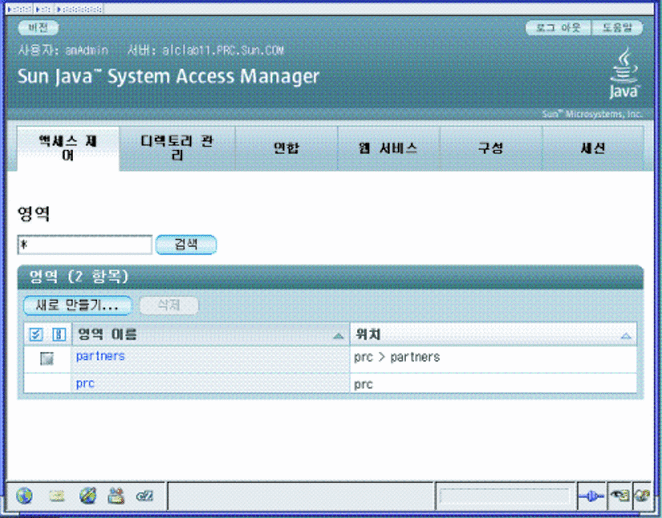
Task: Select the 액세스 제어 tab
Action: 68,149
